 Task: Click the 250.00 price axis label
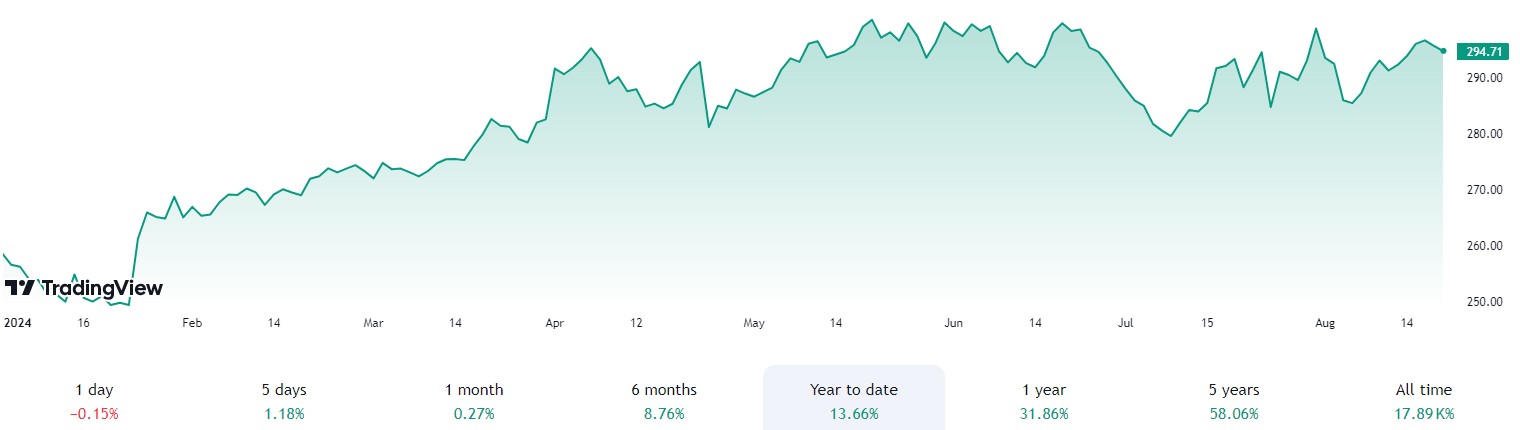point(1483,302)
